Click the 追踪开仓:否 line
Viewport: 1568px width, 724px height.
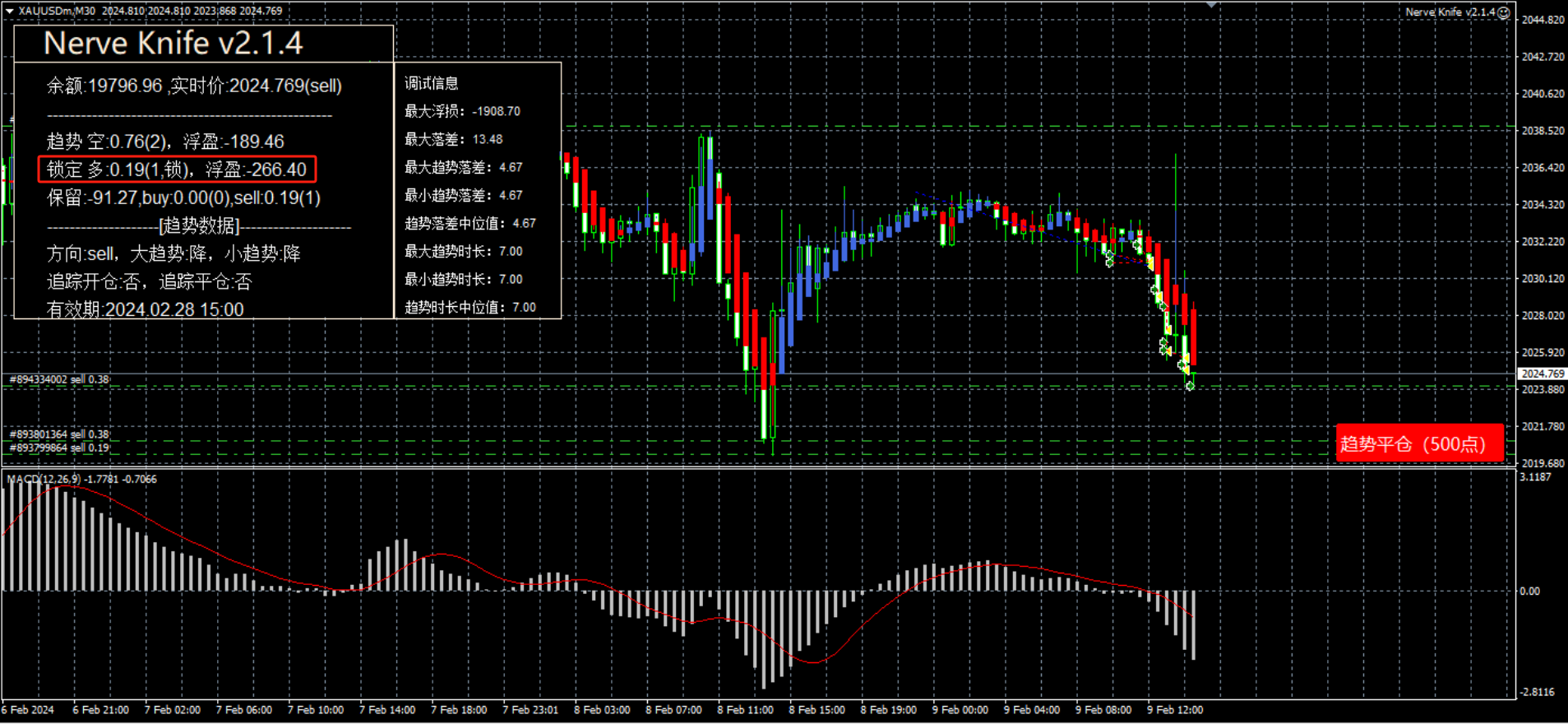(149, 281)
